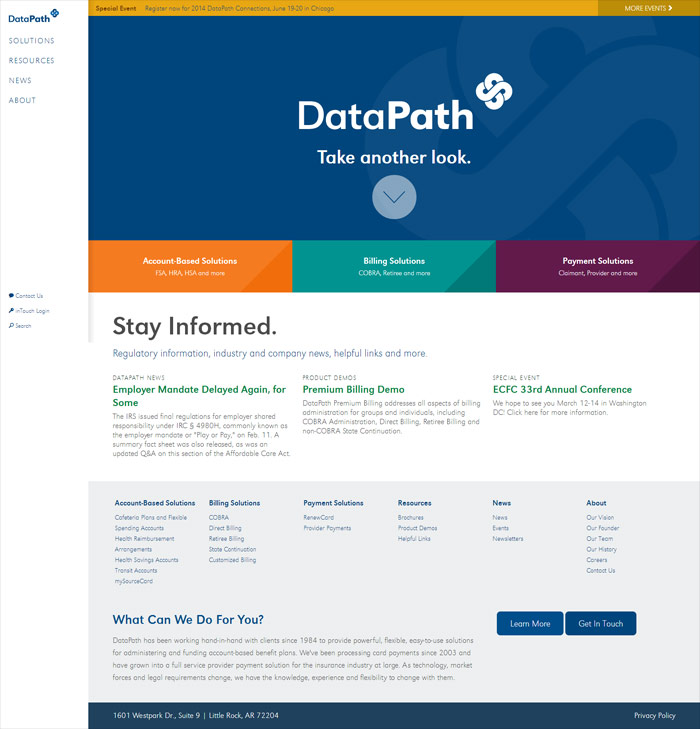This screenshot has width=700, height=729.
Task: Open the Direct Billing footer link
Action: coord(225,528)
